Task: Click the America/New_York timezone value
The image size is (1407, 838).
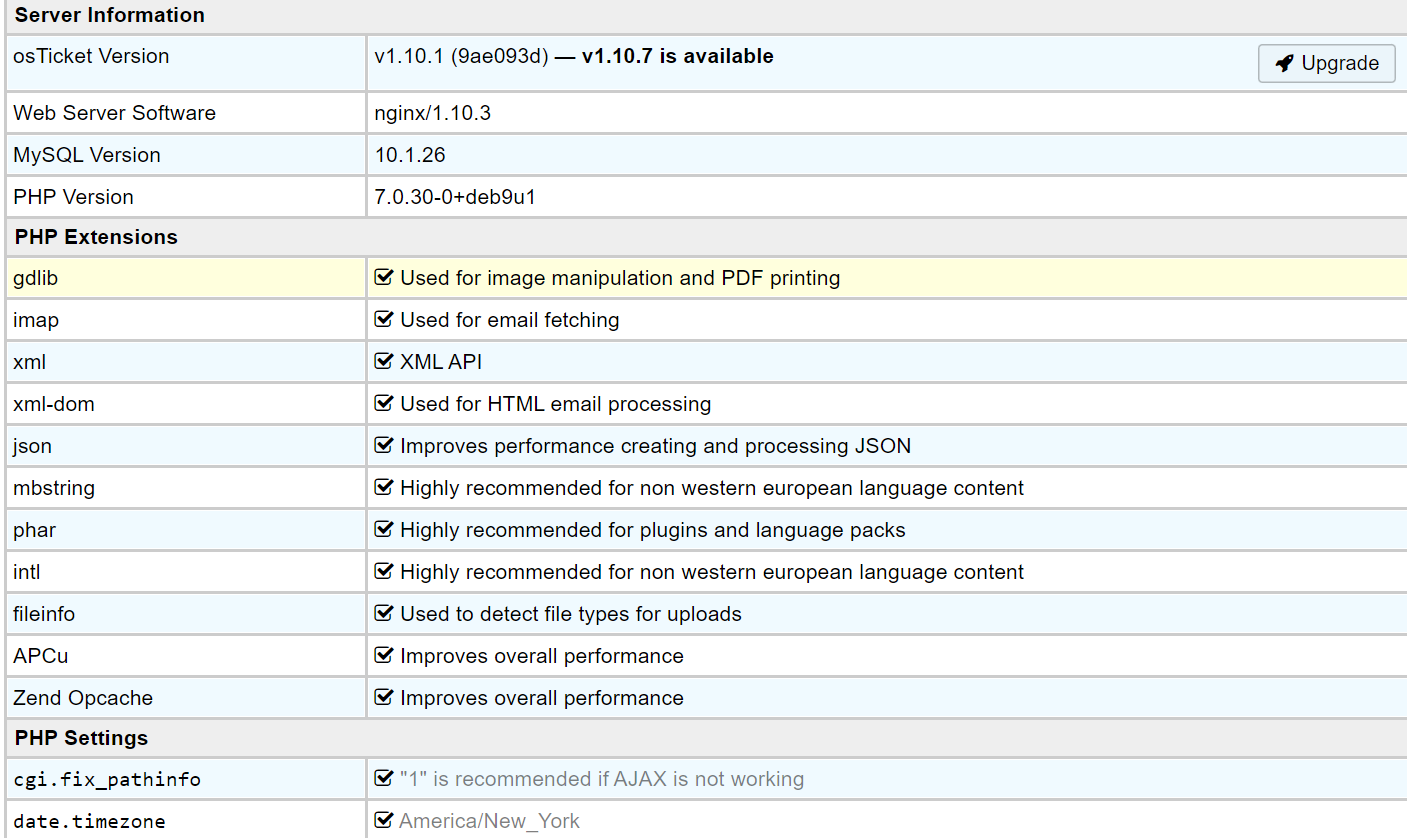Action: (489, 821)
